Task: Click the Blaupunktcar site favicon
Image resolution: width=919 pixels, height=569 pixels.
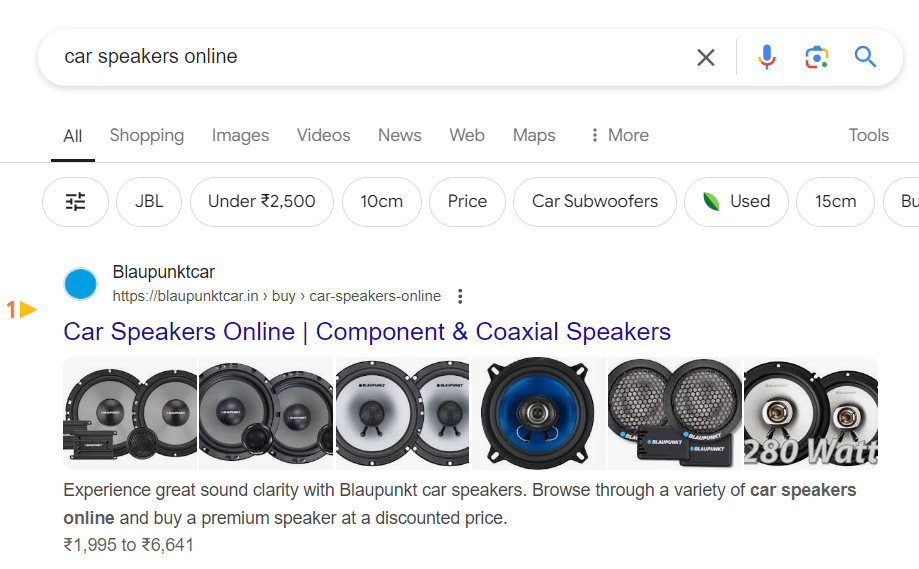Action: click(x=80, y=284)
